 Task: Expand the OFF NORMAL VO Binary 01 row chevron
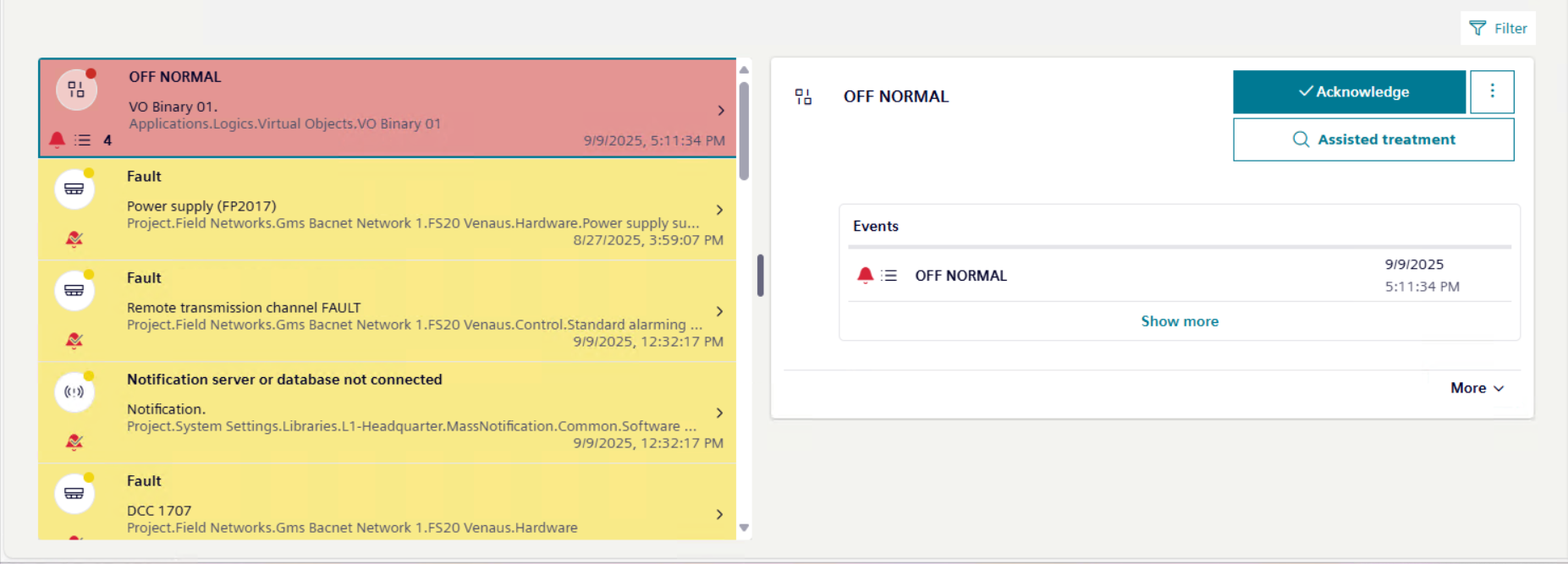point(721,110)
